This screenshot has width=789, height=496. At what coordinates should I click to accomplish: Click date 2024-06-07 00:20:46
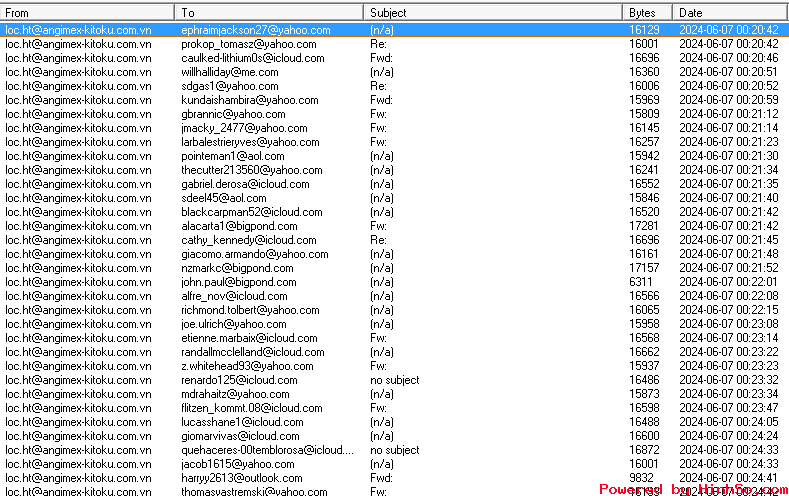[729, 58]
